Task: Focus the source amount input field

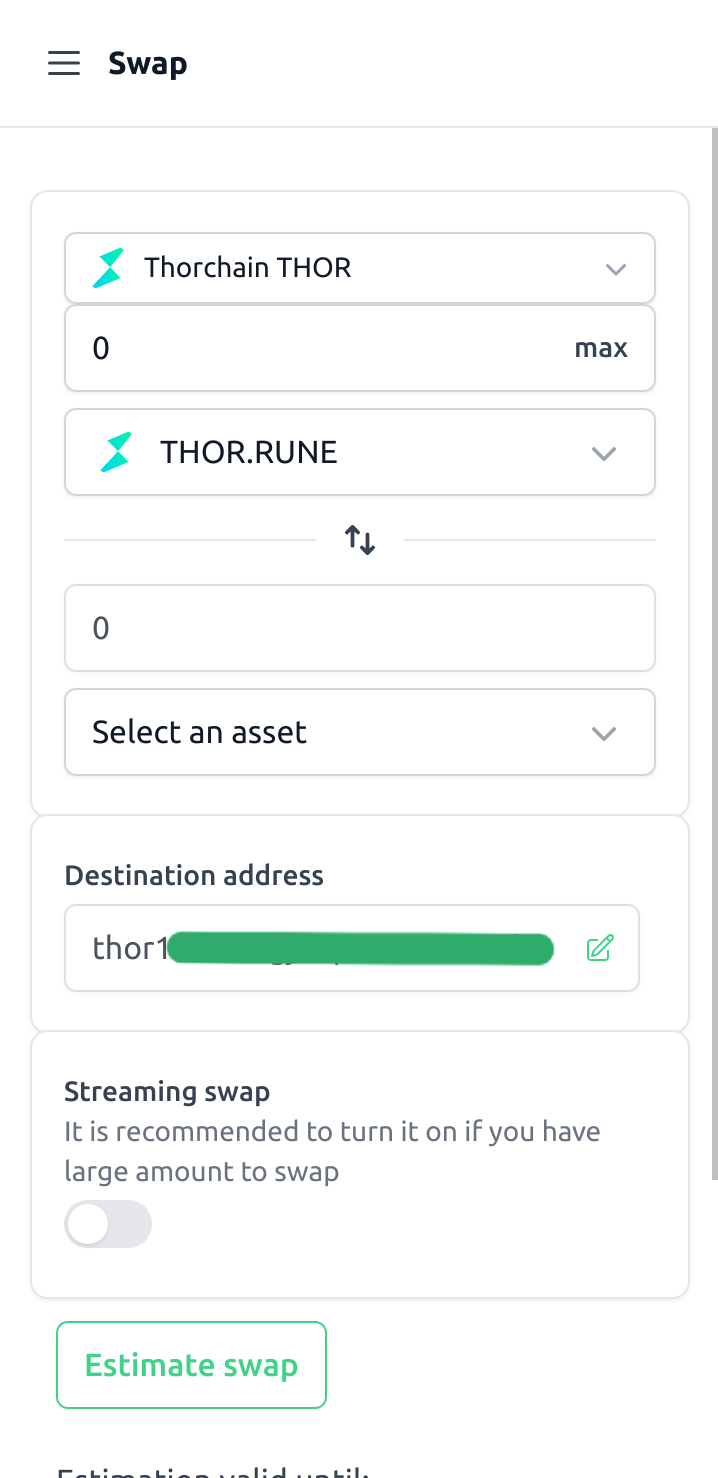Action: coord(320,348)
